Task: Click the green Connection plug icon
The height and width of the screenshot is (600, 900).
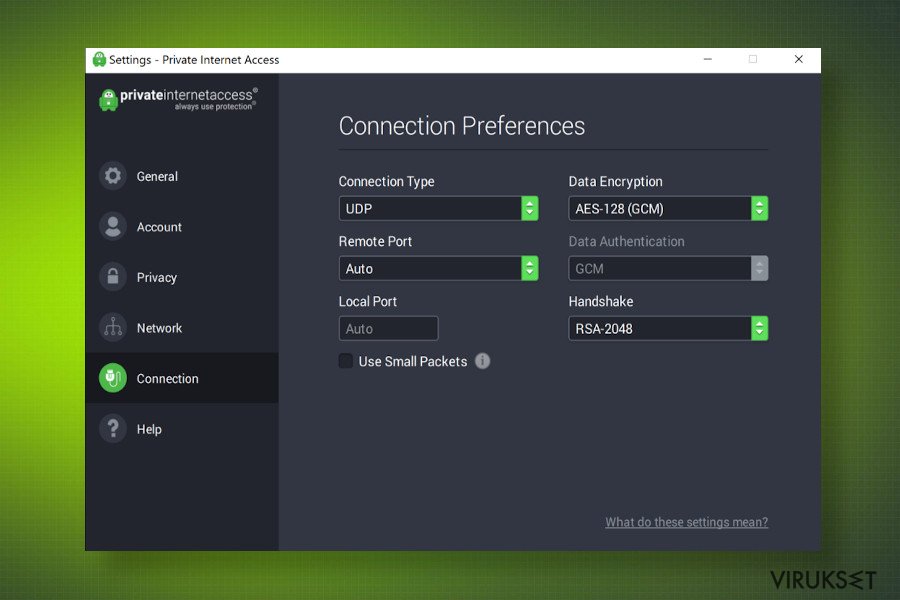Action: pyautogui.click(x=113, y=378)
